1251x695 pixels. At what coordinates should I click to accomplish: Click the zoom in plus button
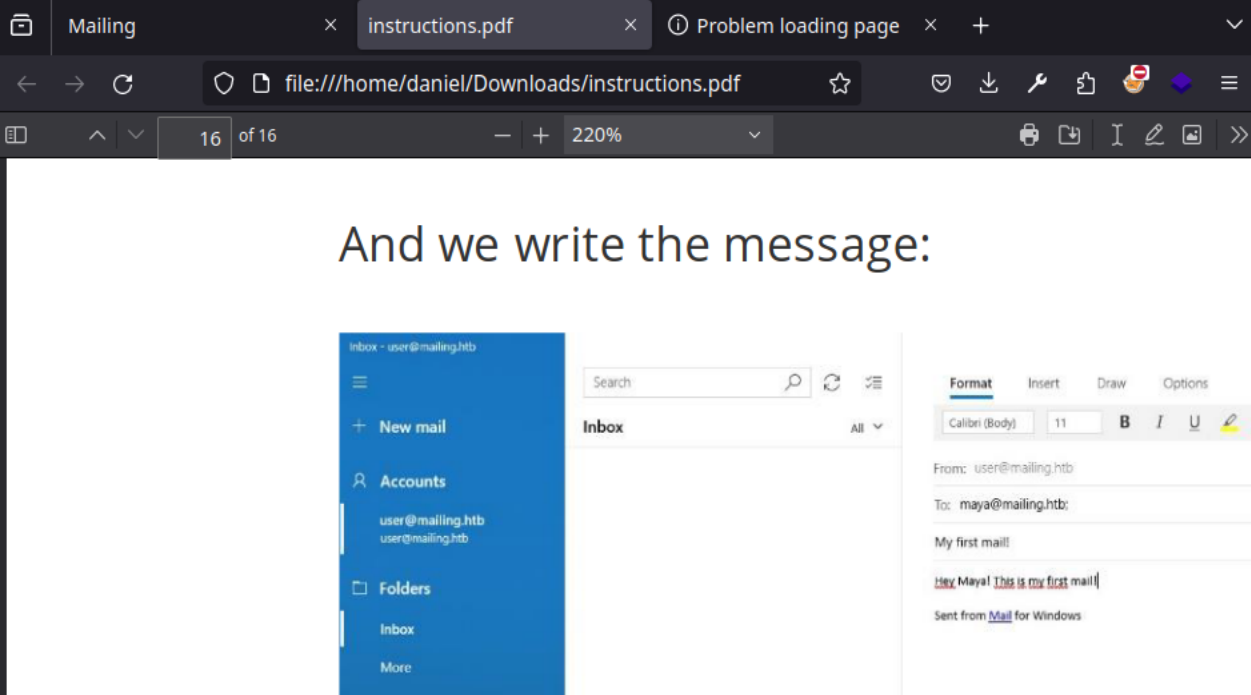[541, 135]
